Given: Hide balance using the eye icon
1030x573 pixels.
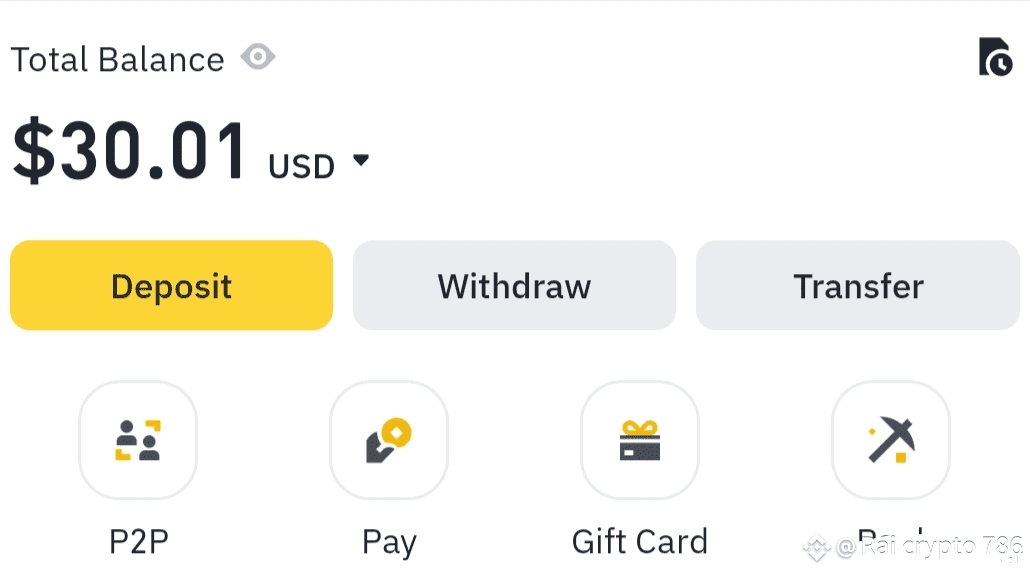Looking at the screenshot, I should (258, 57).
